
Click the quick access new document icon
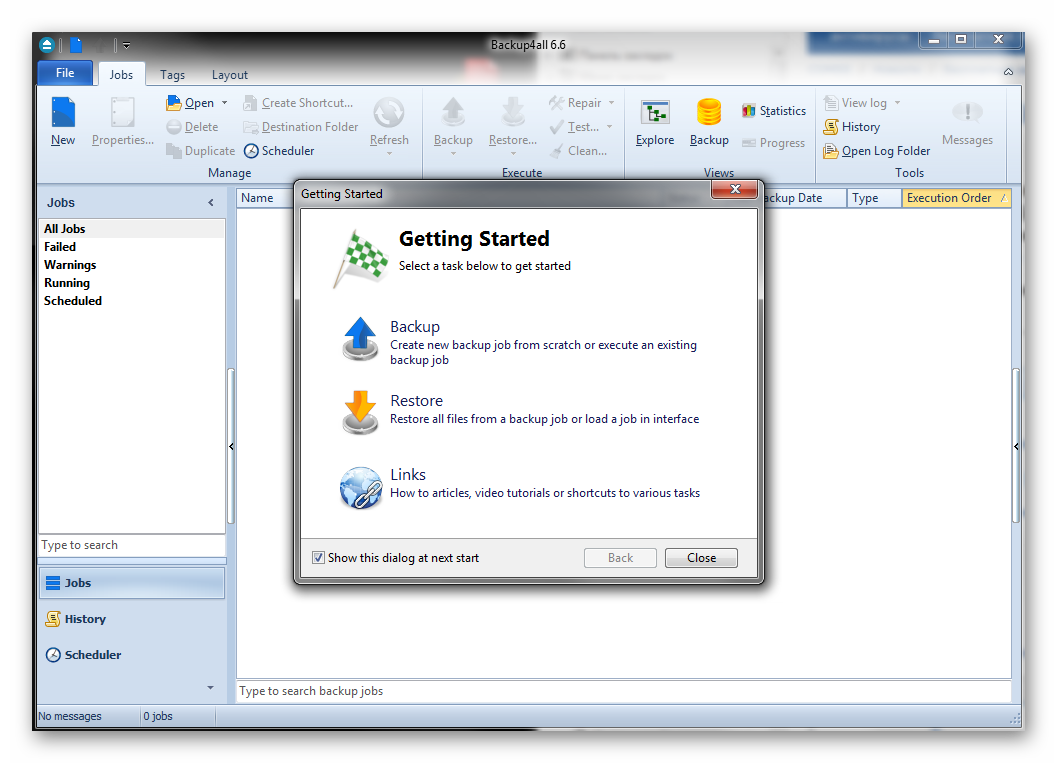[76, 45]
